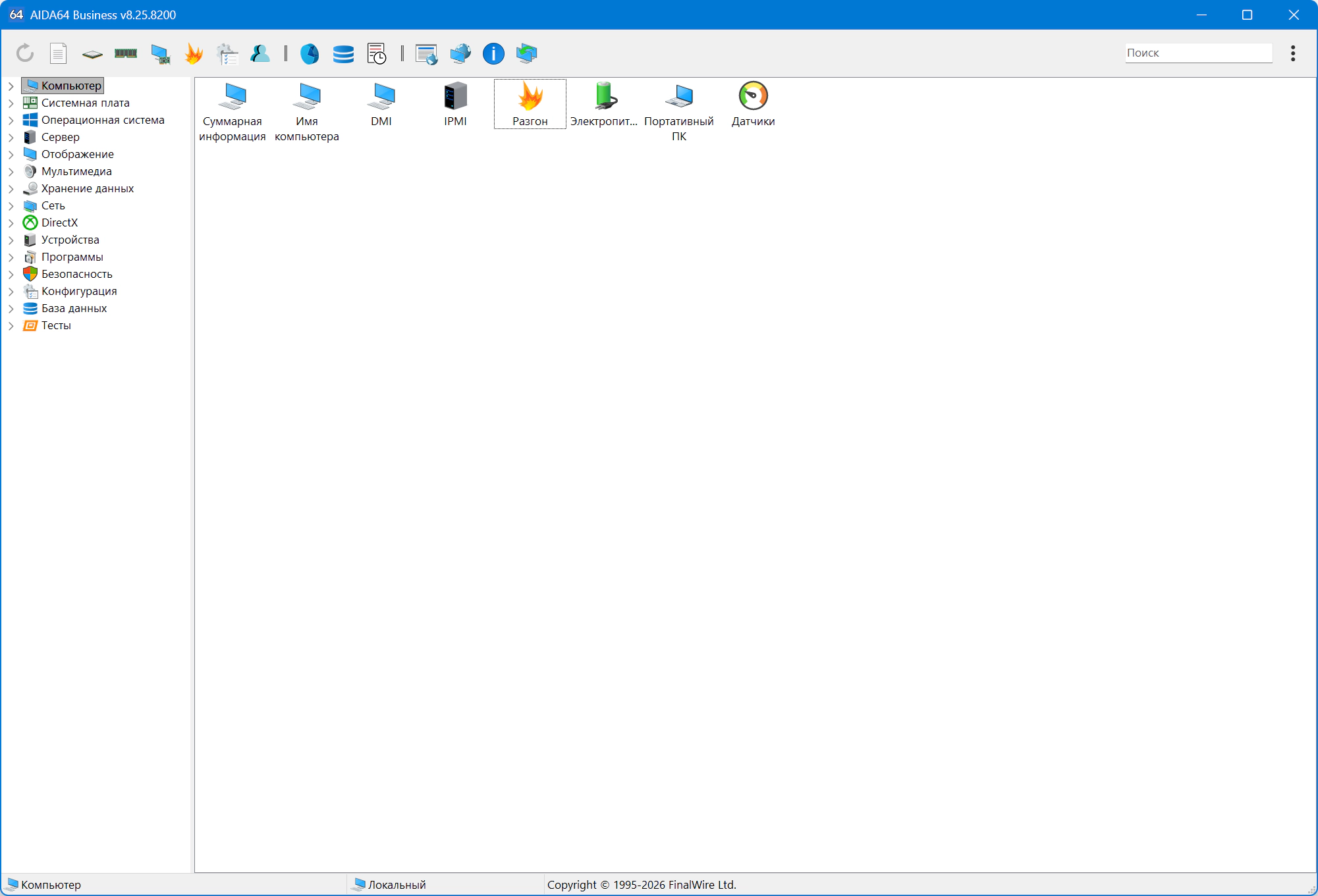Click the pie chart toolbar icon
The height and width of the screenshot is (896, 1318).
310,53
